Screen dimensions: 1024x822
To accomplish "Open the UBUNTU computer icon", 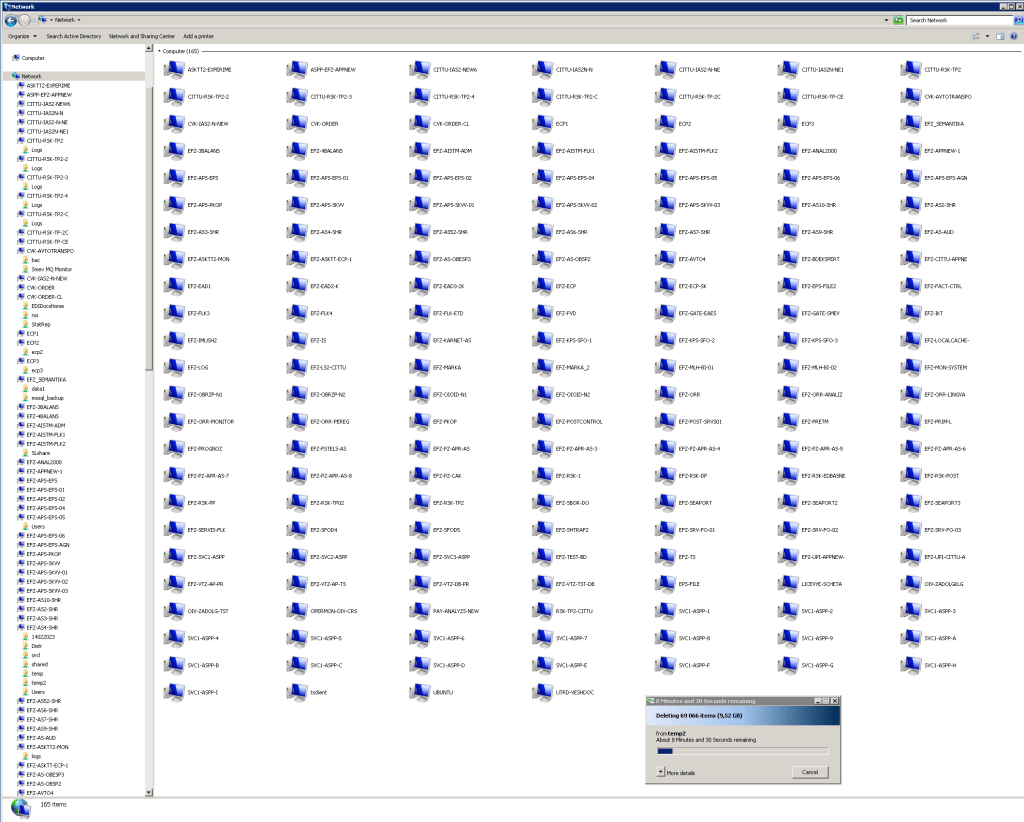I will pos(418,692).
